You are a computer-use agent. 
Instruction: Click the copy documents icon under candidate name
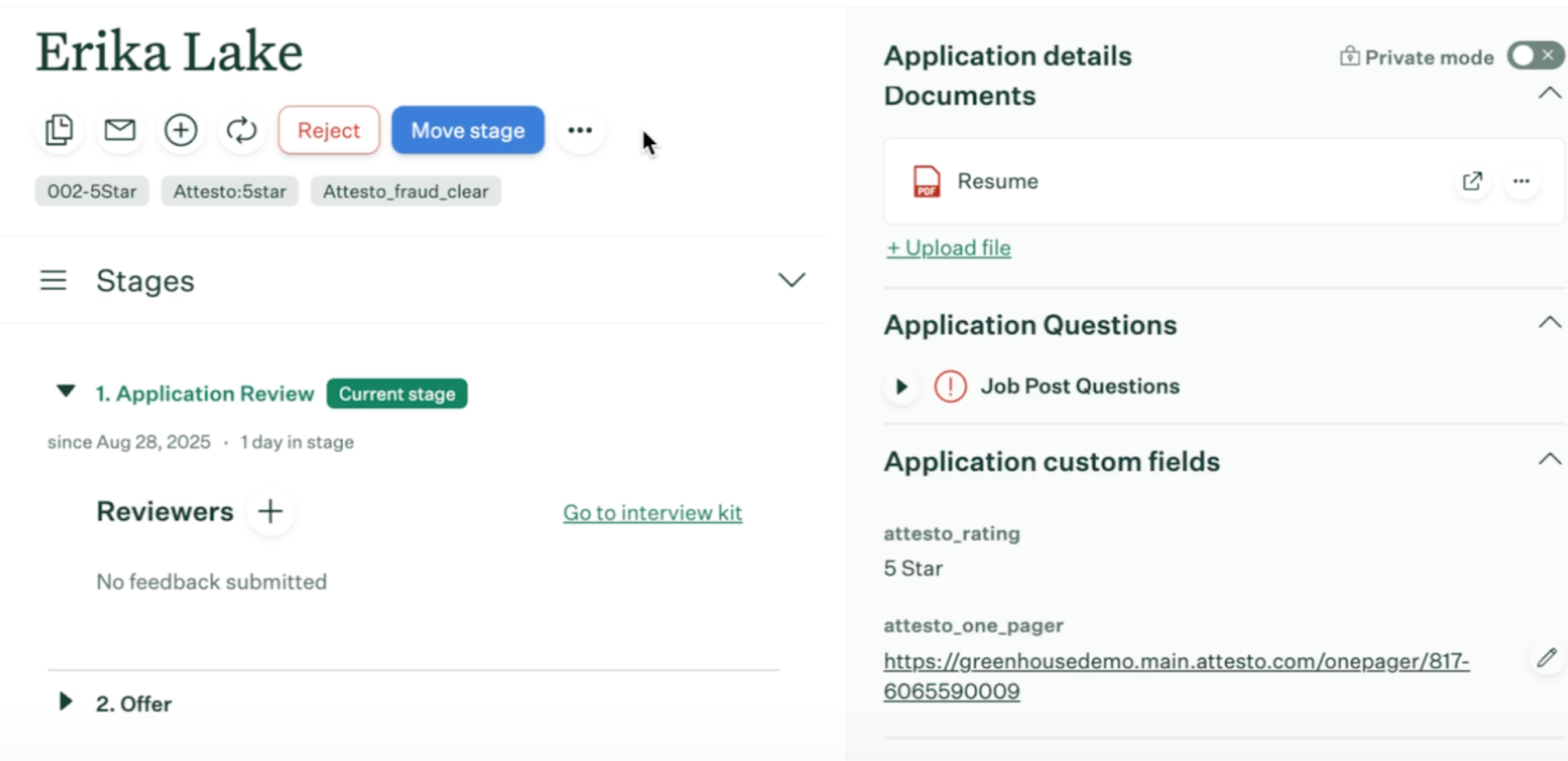pos(59,130)
